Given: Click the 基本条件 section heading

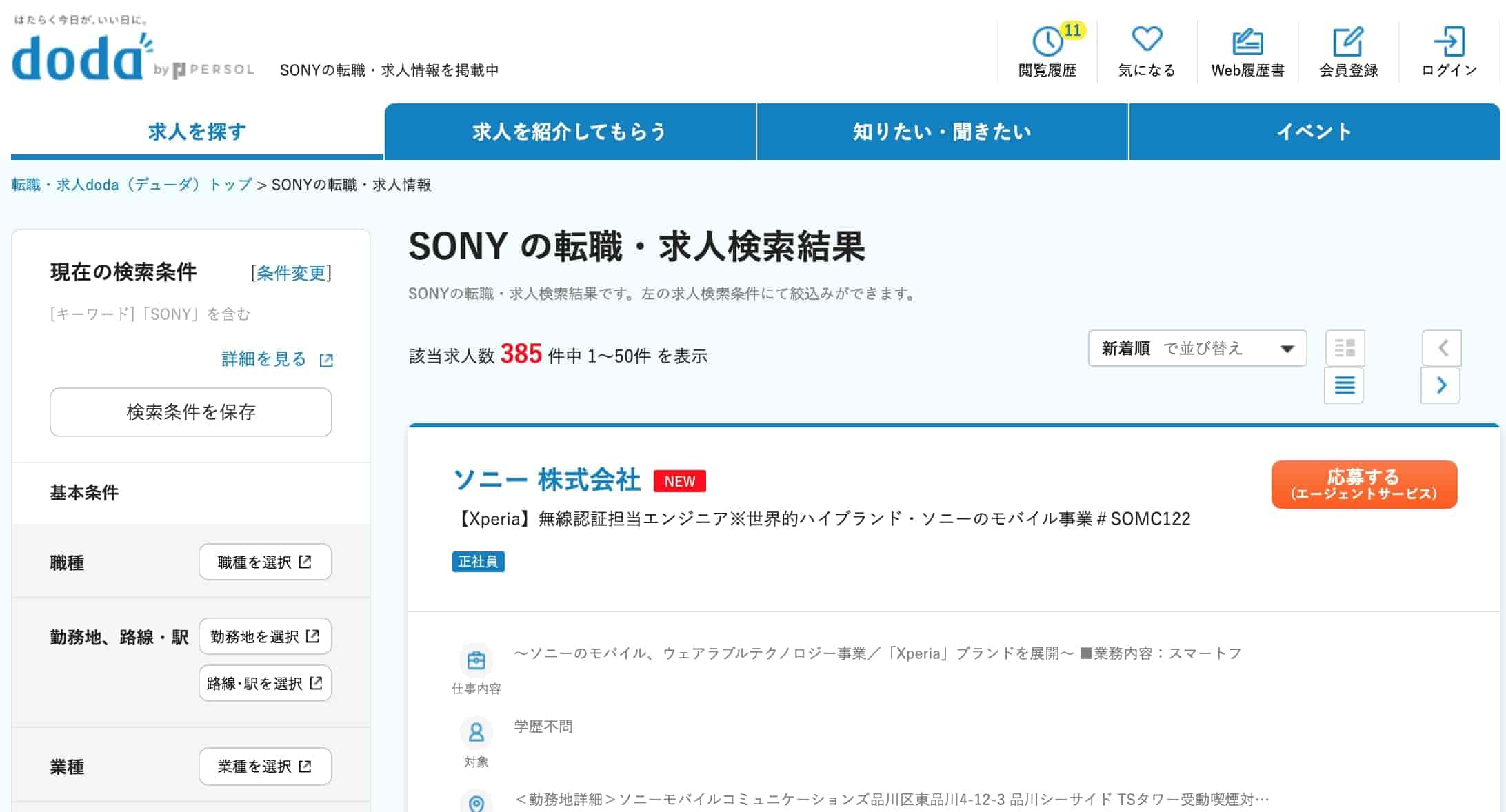Looking at the screenshot, I should [84, 493].
